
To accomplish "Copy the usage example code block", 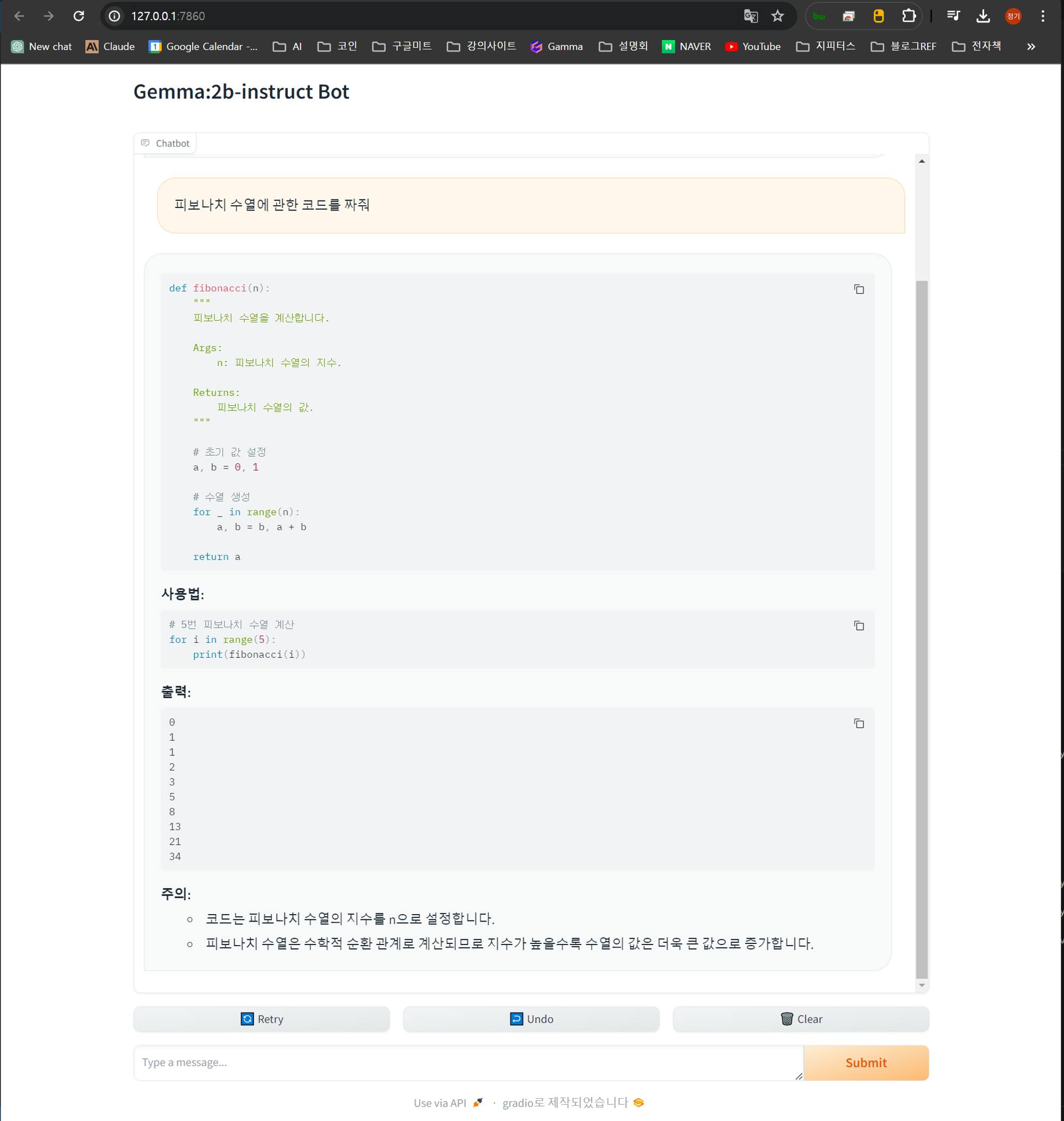I will coord(859,625).
